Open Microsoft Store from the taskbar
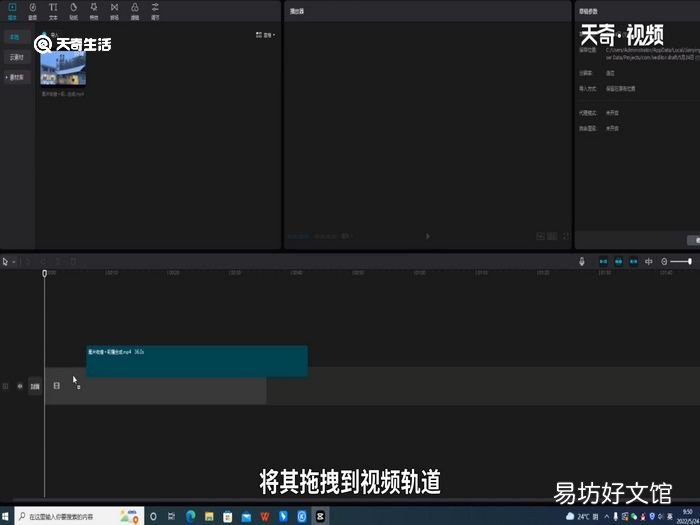 (228, 517)
